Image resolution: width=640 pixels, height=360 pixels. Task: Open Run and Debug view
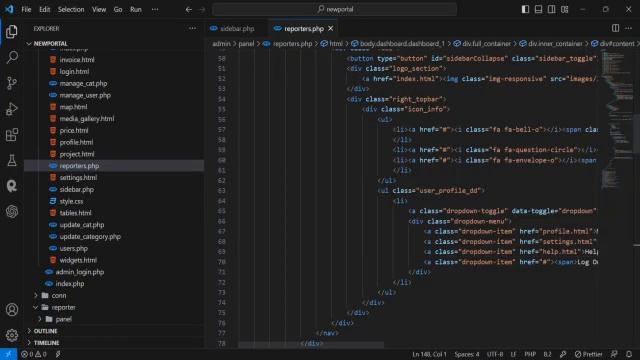point(12,109)
